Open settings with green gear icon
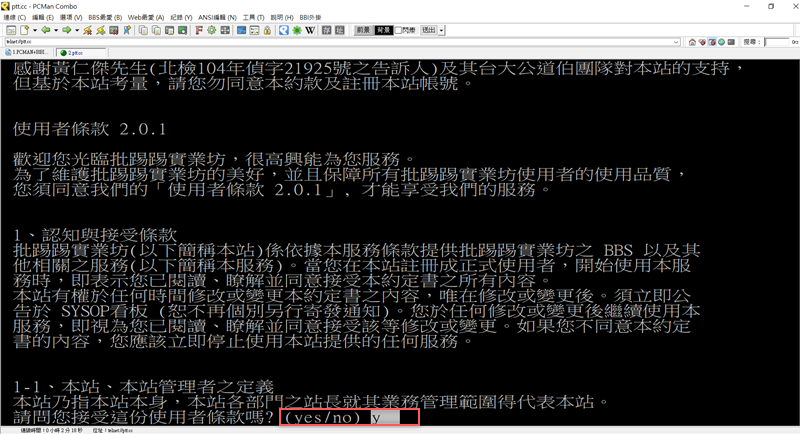 212,30
